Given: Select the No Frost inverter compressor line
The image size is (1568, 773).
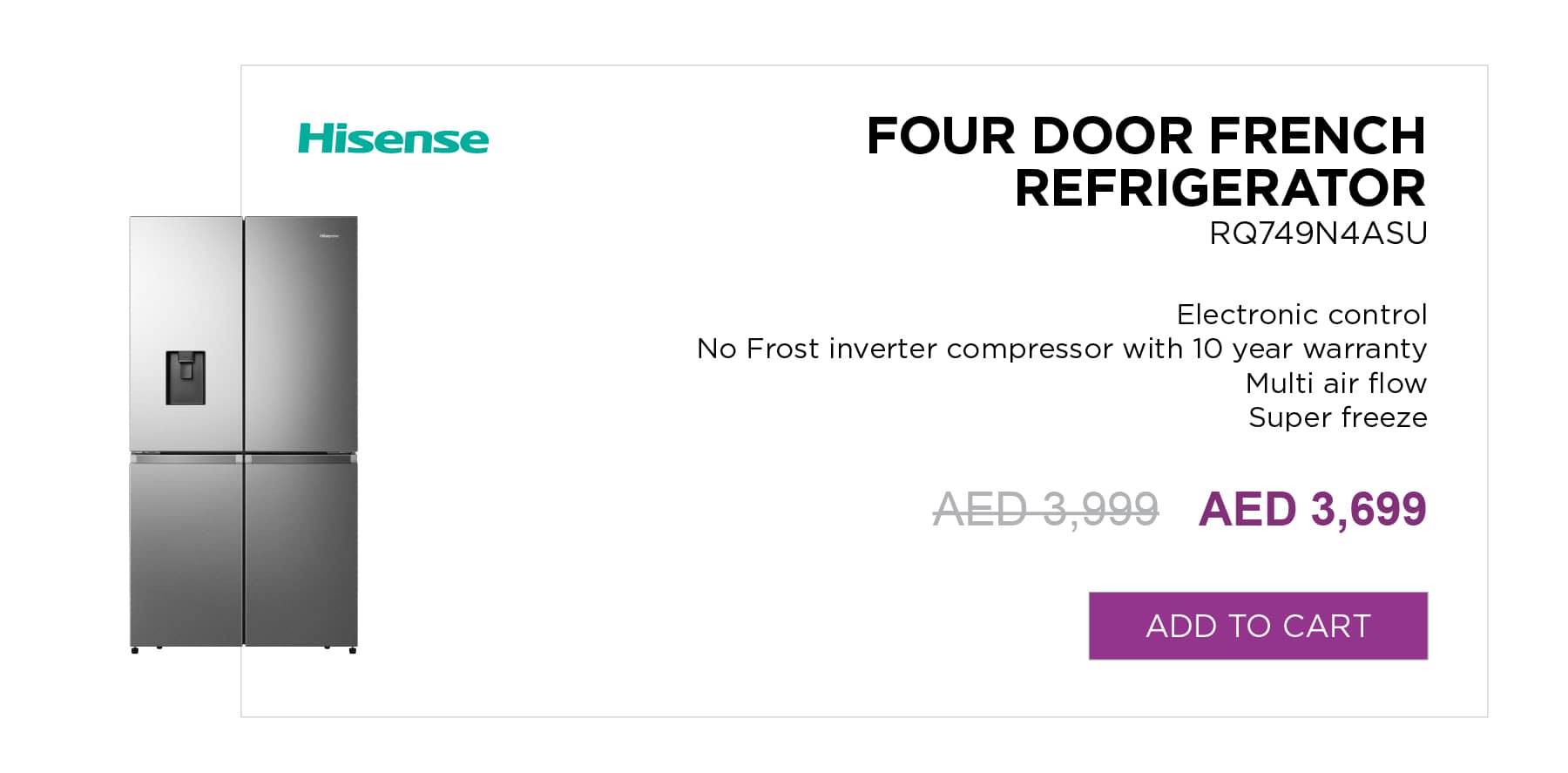Looking at the screenshot, I should click(1062, 349).
